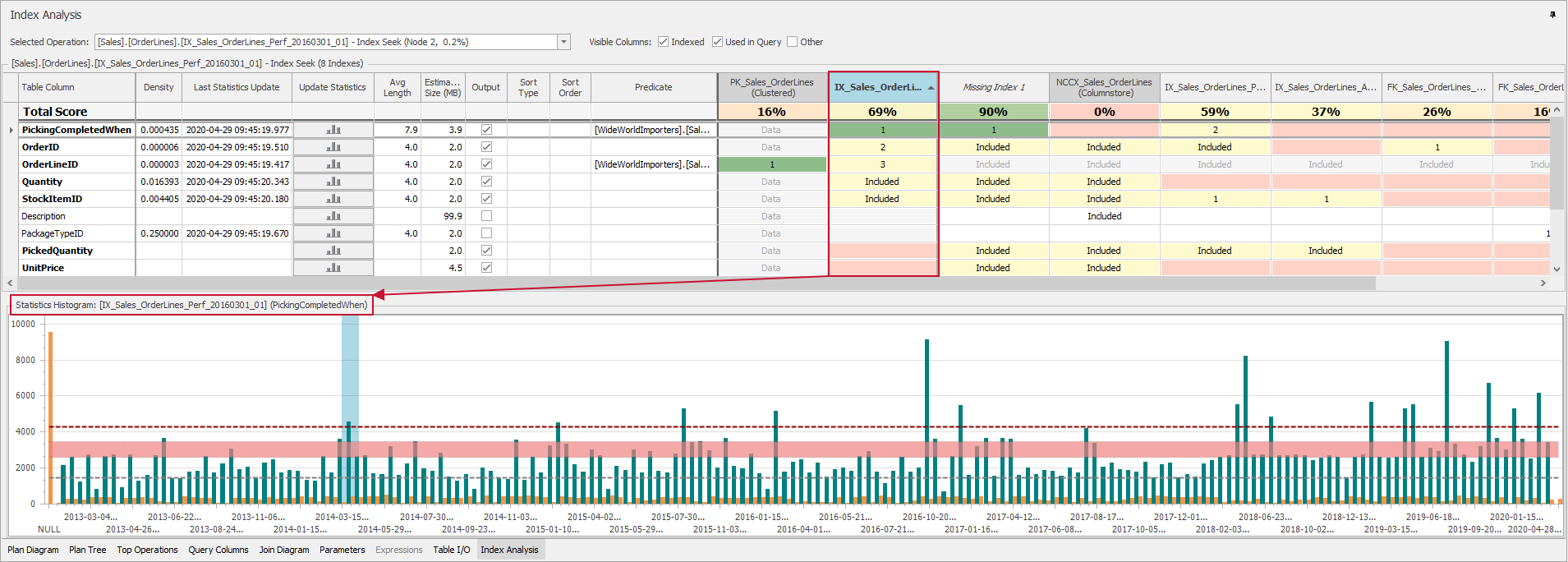Click density value 0.250000
Screen dimensions: 1568x562
[159, 233]
